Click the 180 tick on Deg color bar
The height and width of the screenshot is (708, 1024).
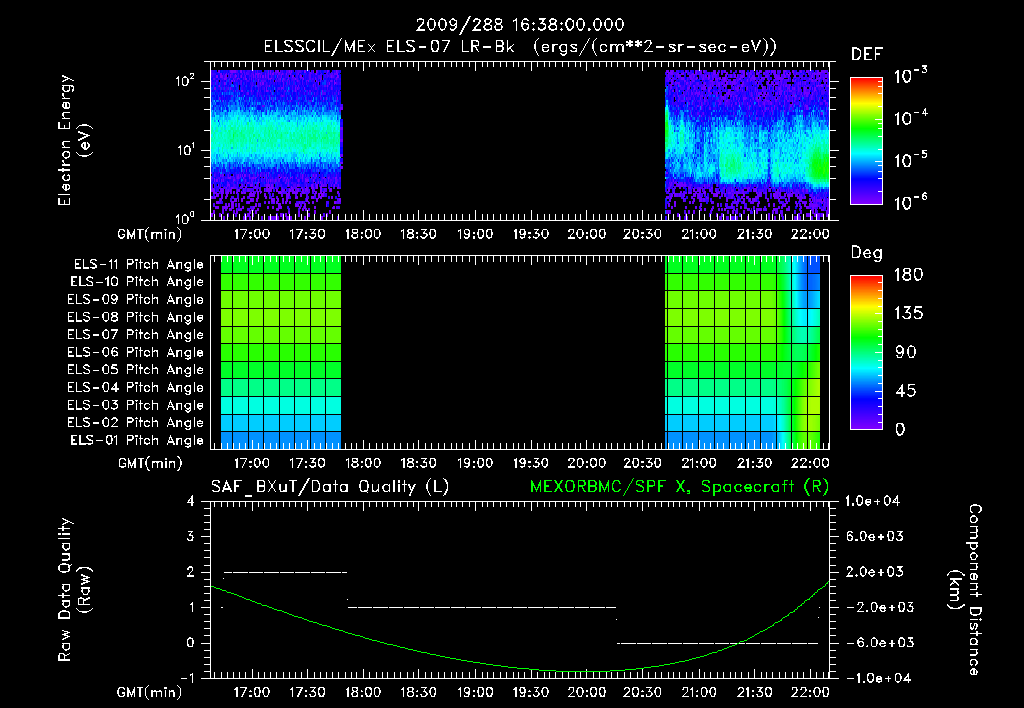pyautogui.click(x=908, y=274)
